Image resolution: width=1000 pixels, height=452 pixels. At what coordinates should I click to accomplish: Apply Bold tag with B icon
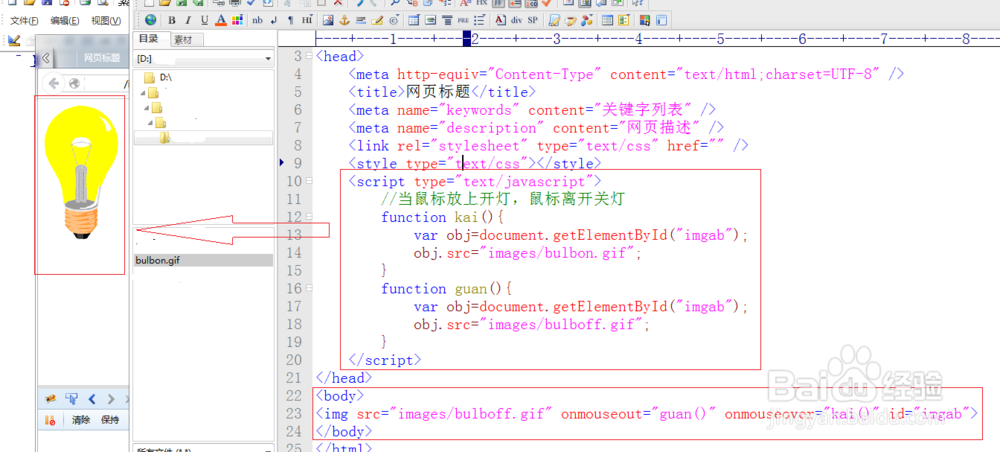pyautogui.click(x=172, y=20)
